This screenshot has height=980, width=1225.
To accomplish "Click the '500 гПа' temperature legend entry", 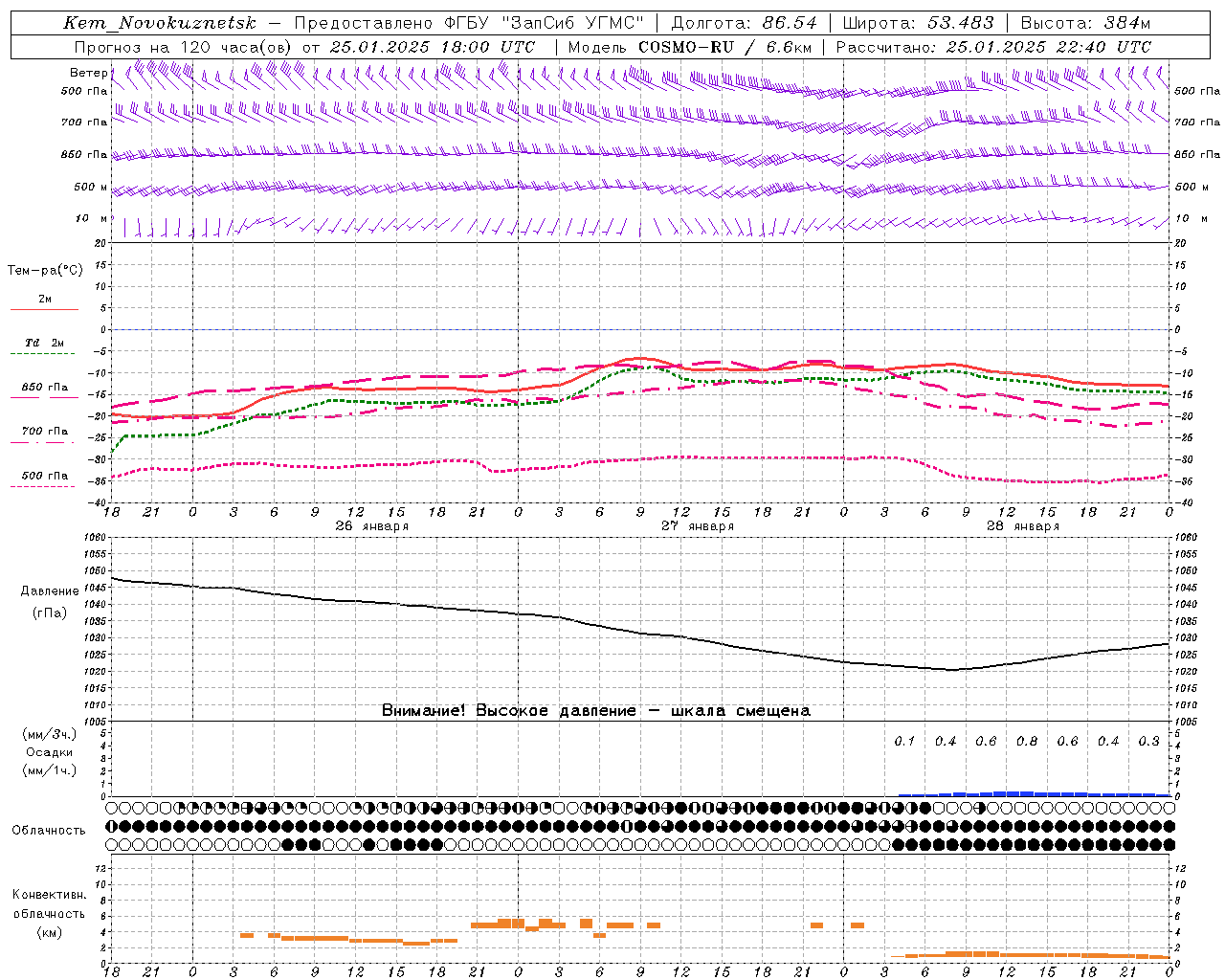I will pos(45,476).
